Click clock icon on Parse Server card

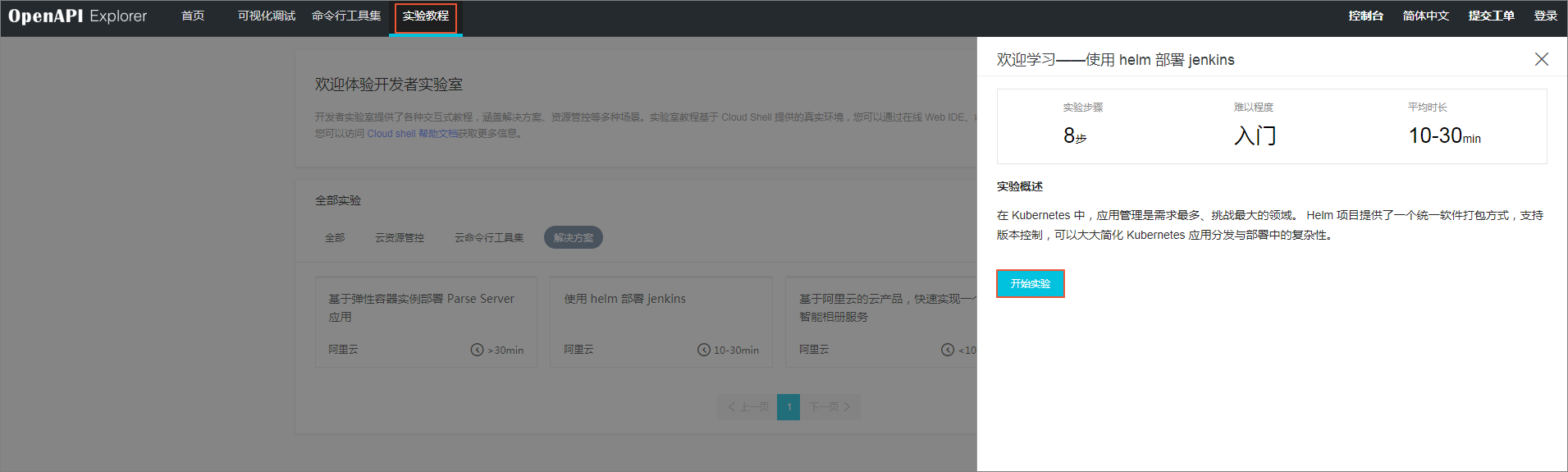tap(477, 350)
